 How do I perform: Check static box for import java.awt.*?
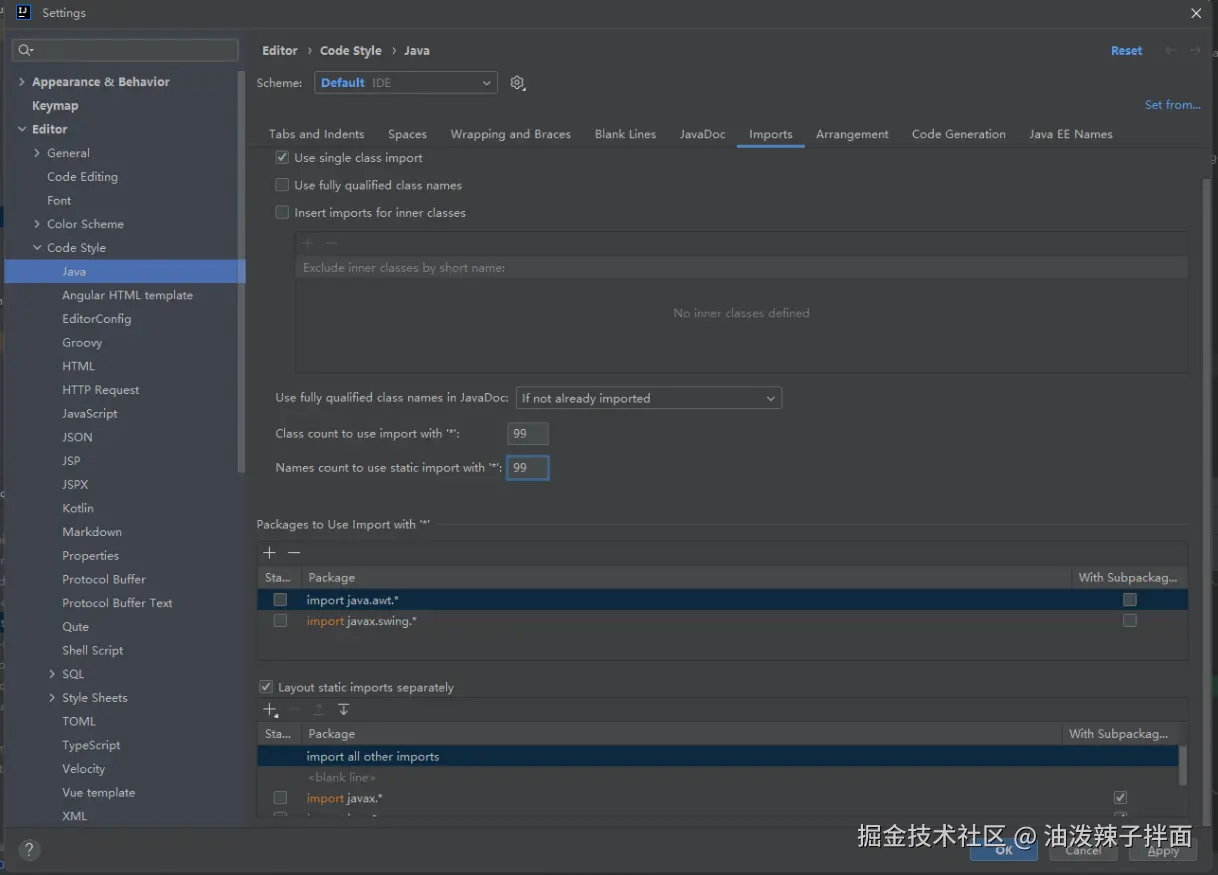pyautogui.click(x=280, y=600)
